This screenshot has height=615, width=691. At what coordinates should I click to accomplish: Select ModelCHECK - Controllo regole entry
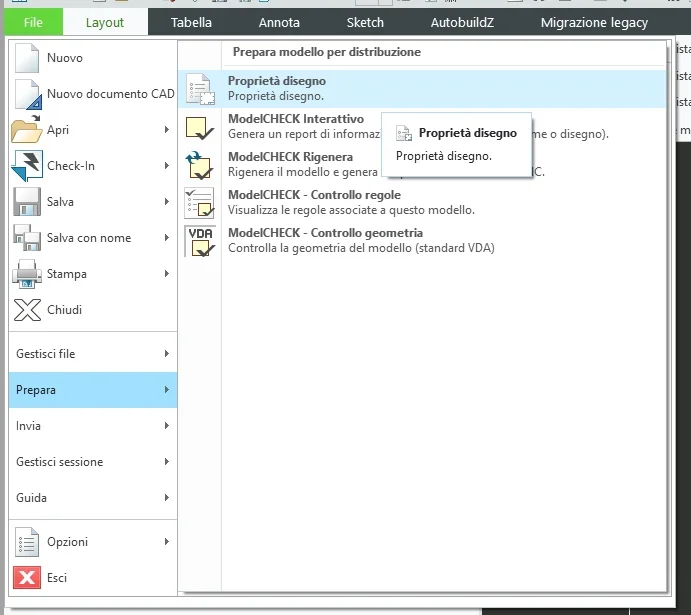click(x=314, y=202)
